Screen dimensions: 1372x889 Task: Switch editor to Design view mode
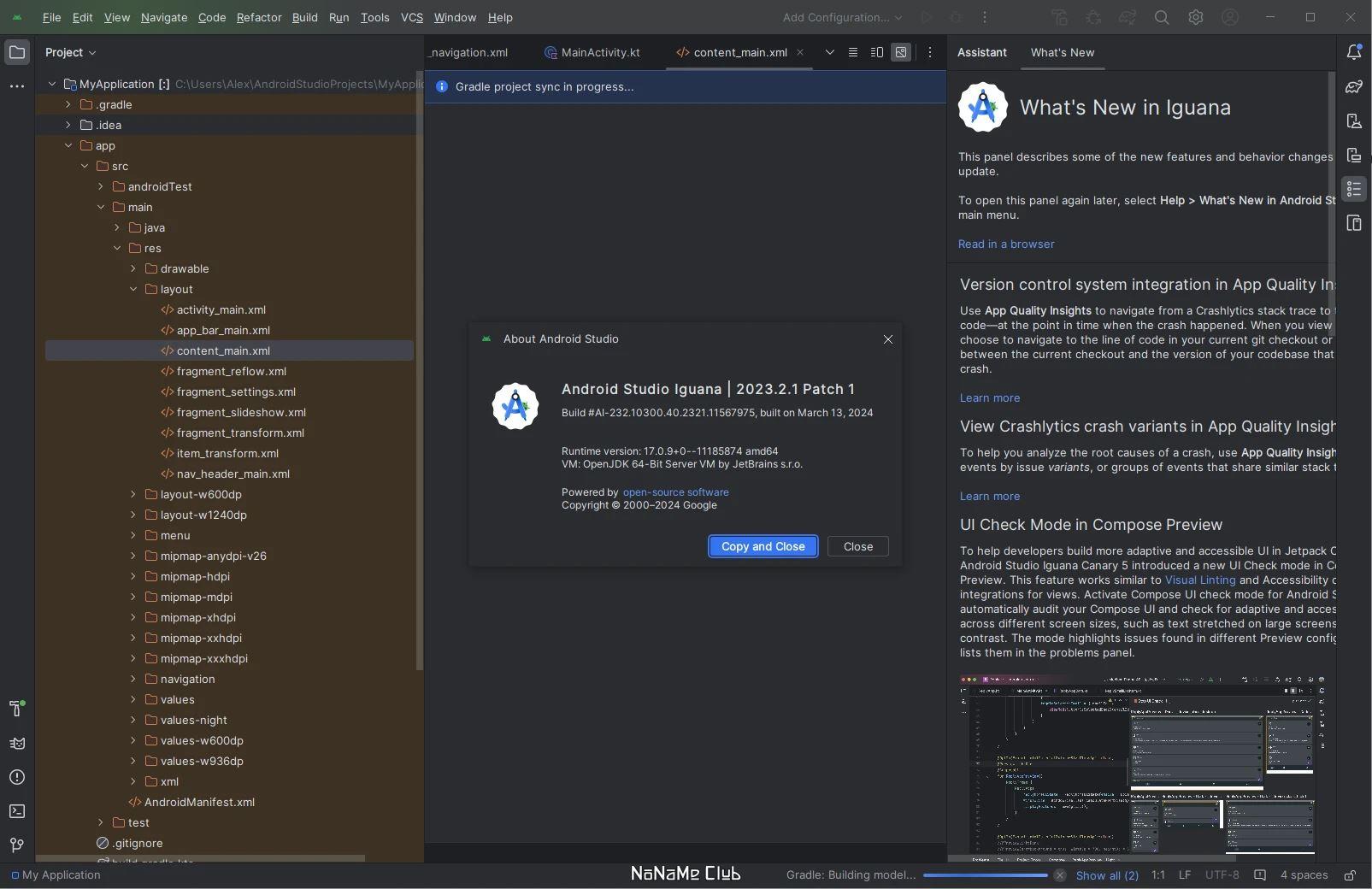point(901,52)
